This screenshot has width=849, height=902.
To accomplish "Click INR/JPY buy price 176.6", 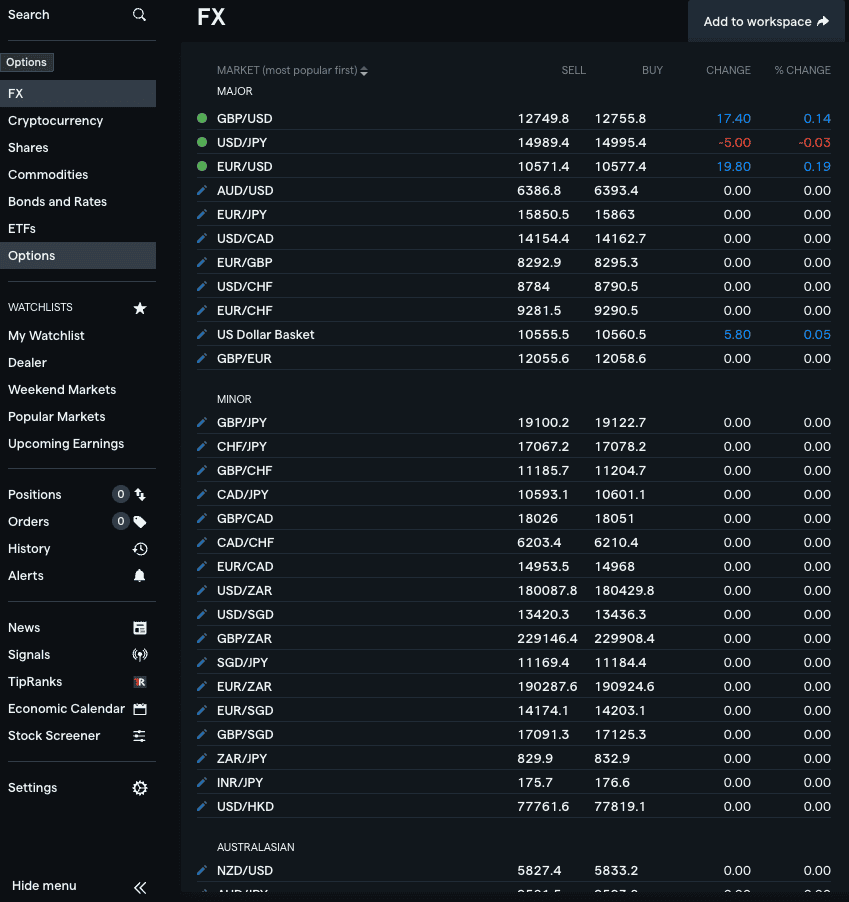I will click(x=612, y=783).
